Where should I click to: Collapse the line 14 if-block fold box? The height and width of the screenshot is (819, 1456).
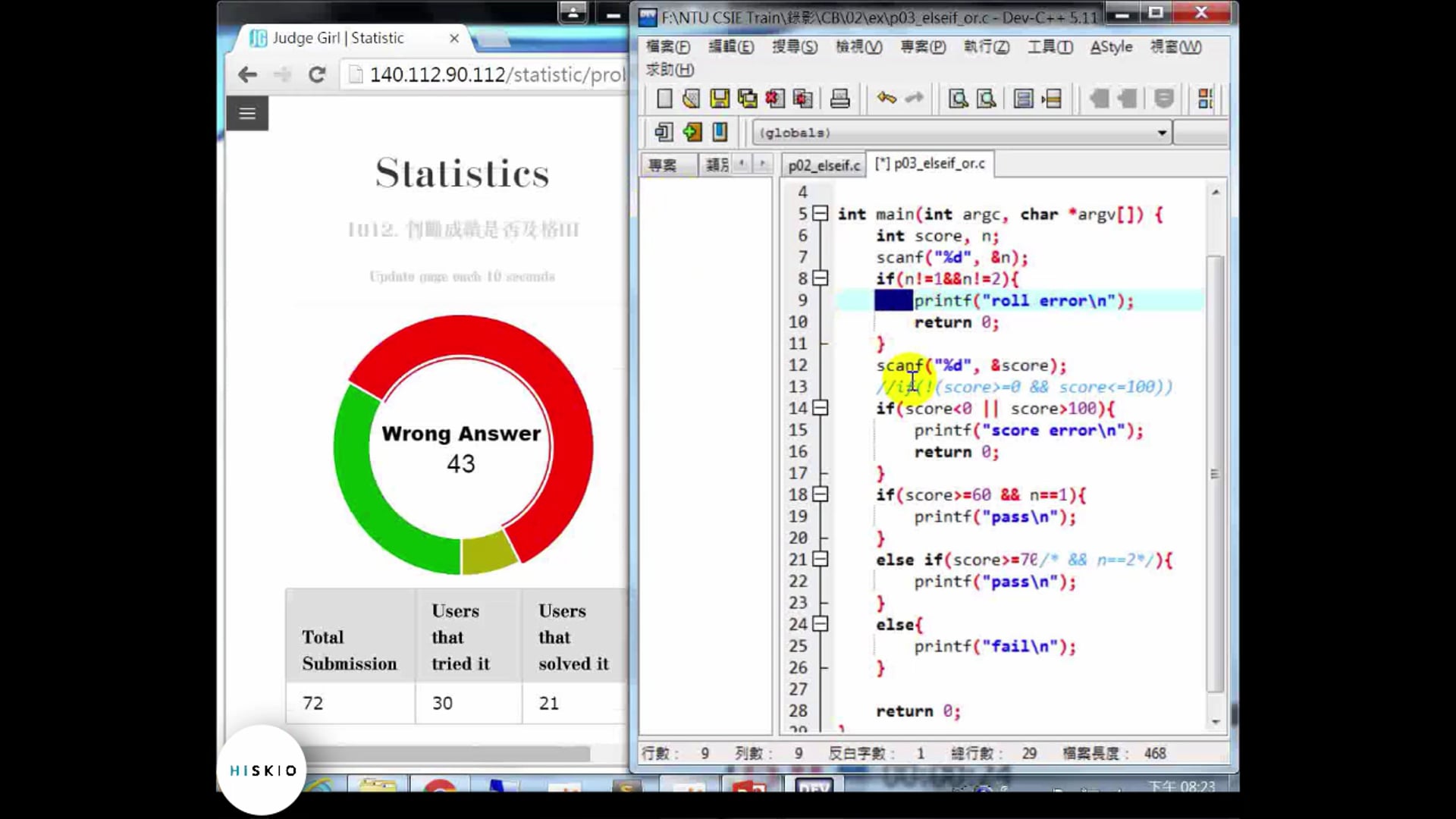pos(820,408)
